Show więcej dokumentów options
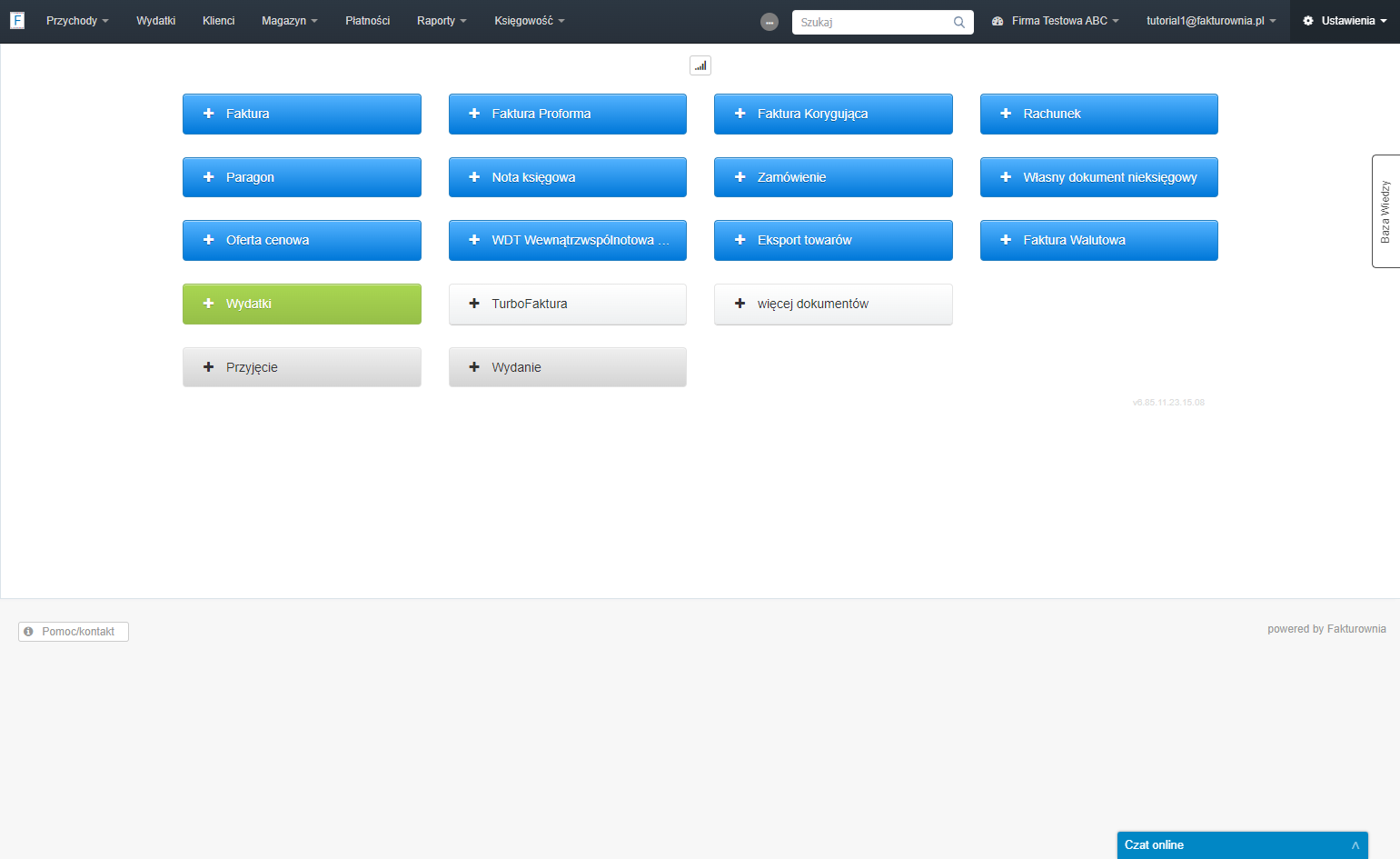The height and width of the screenshot is (859, 1400). click(833, 304)
